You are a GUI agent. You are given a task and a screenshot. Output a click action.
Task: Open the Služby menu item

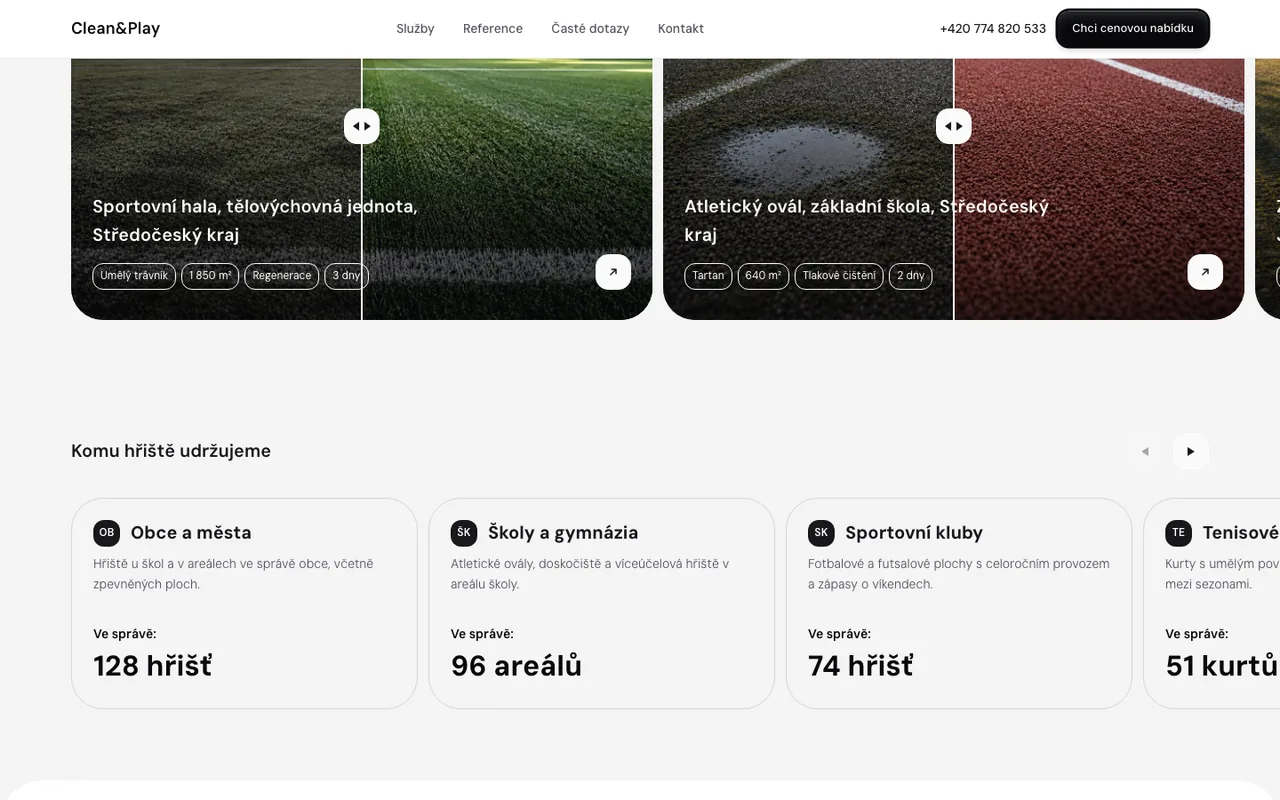click(415, 29)
